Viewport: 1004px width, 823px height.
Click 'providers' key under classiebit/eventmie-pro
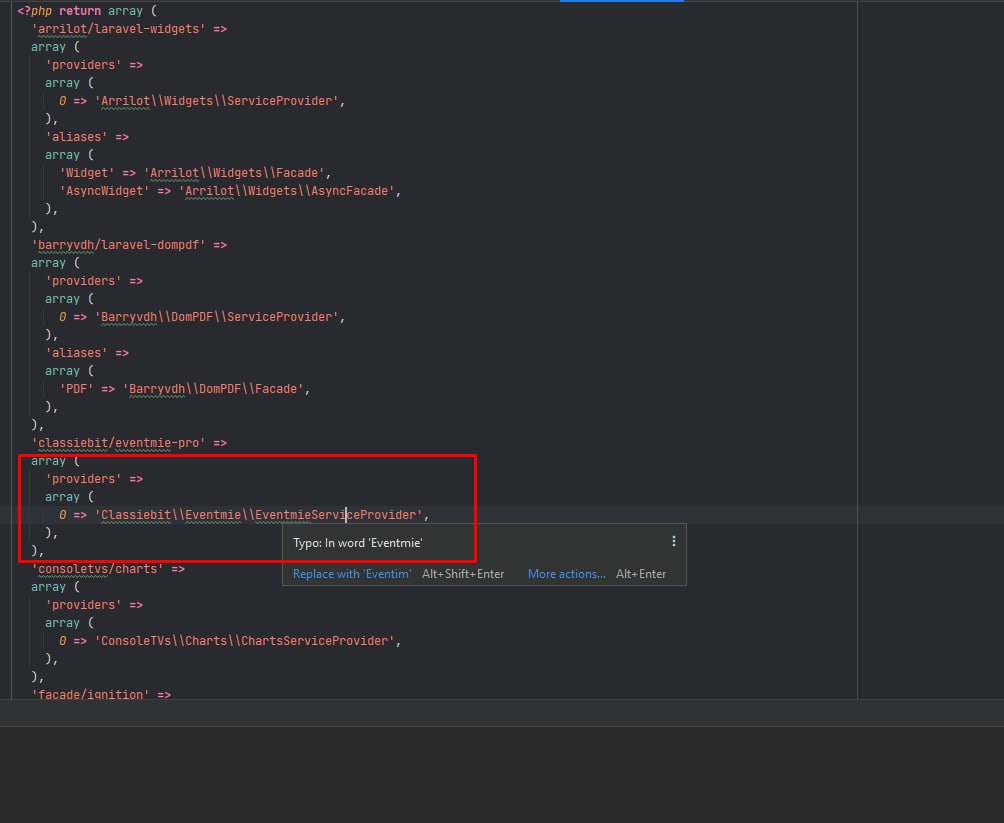83,479
